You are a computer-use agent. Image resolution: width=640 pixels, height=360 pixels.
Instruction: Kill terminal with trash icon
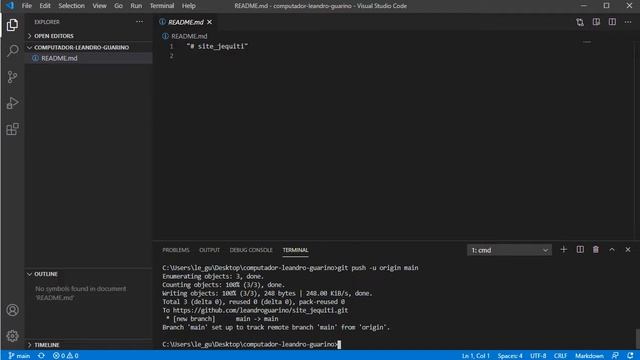pos(596,249)
